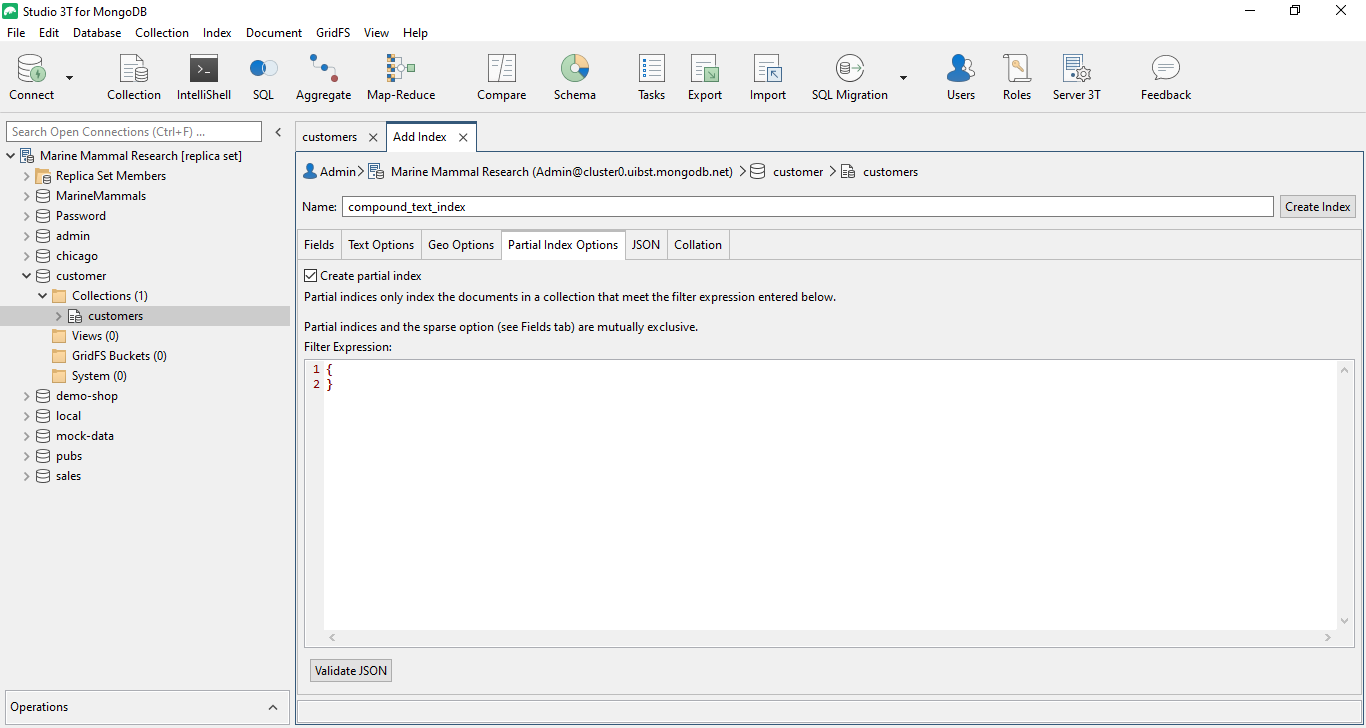Collapse the customer database tree
The image size is (1366, 728).
click(x=26, y=275)
